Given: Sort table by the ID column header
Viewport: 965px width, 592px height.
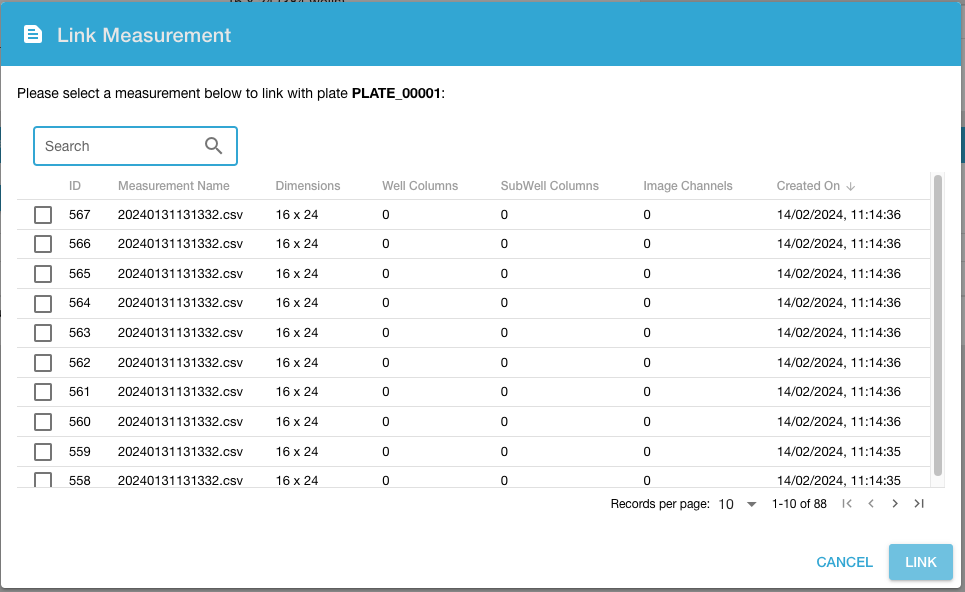Looking at the screenshot, I should [75, 186].
